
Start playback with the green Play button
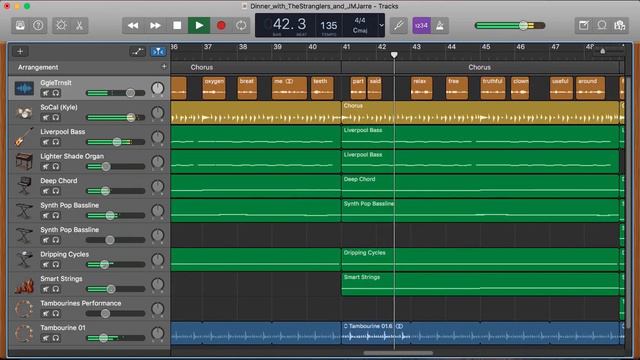(199, 25)
